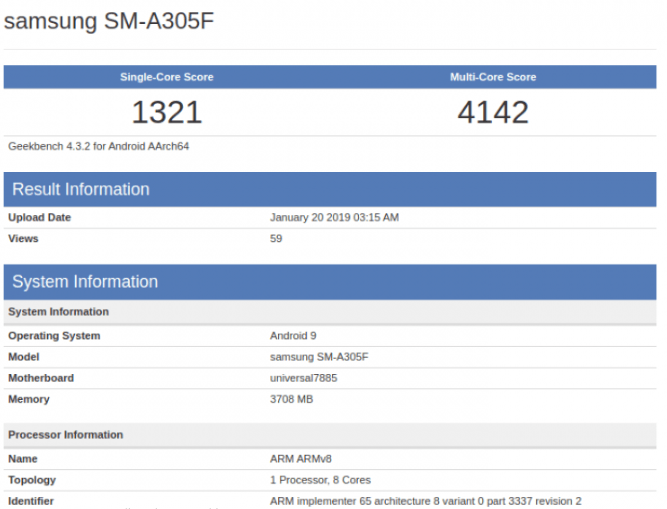Select the 'Operating System' row label
Image resolution: width=667 pixels, height=509 pixels.
pos(54,336)
